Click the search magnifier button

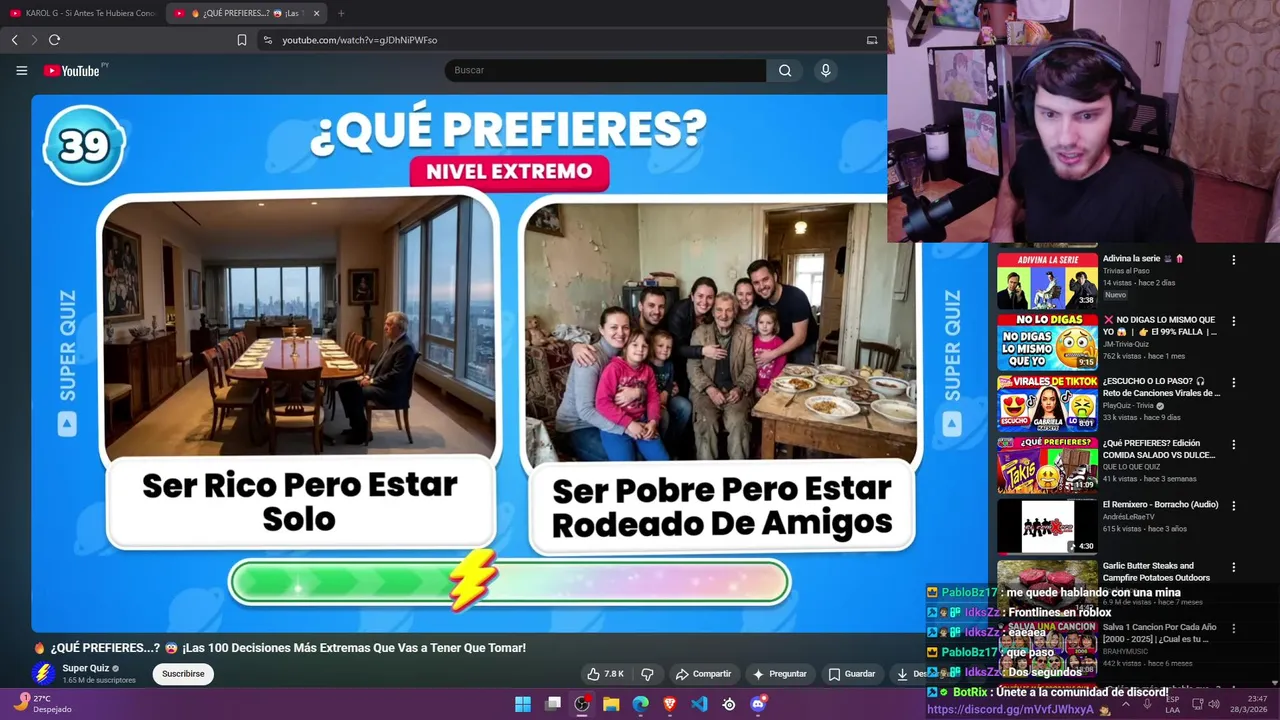pyautogui.click(x=785, y=70)
